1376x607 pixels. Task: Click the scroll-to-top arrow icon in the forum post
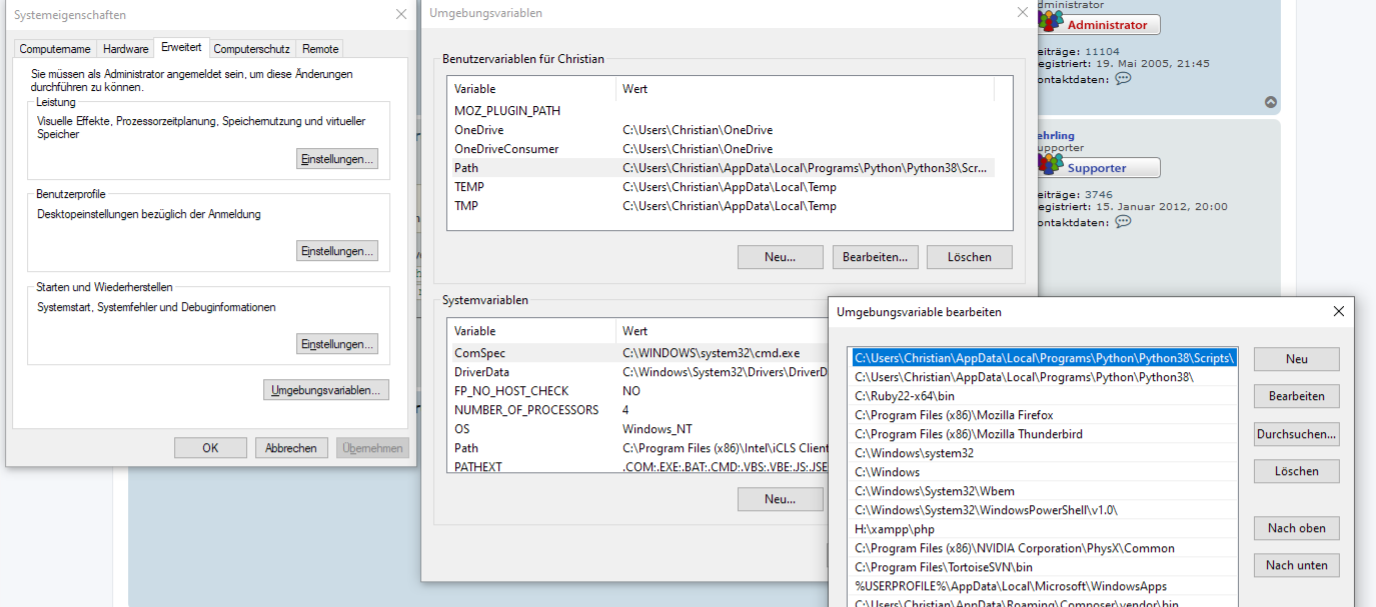tap(1271, 102)
